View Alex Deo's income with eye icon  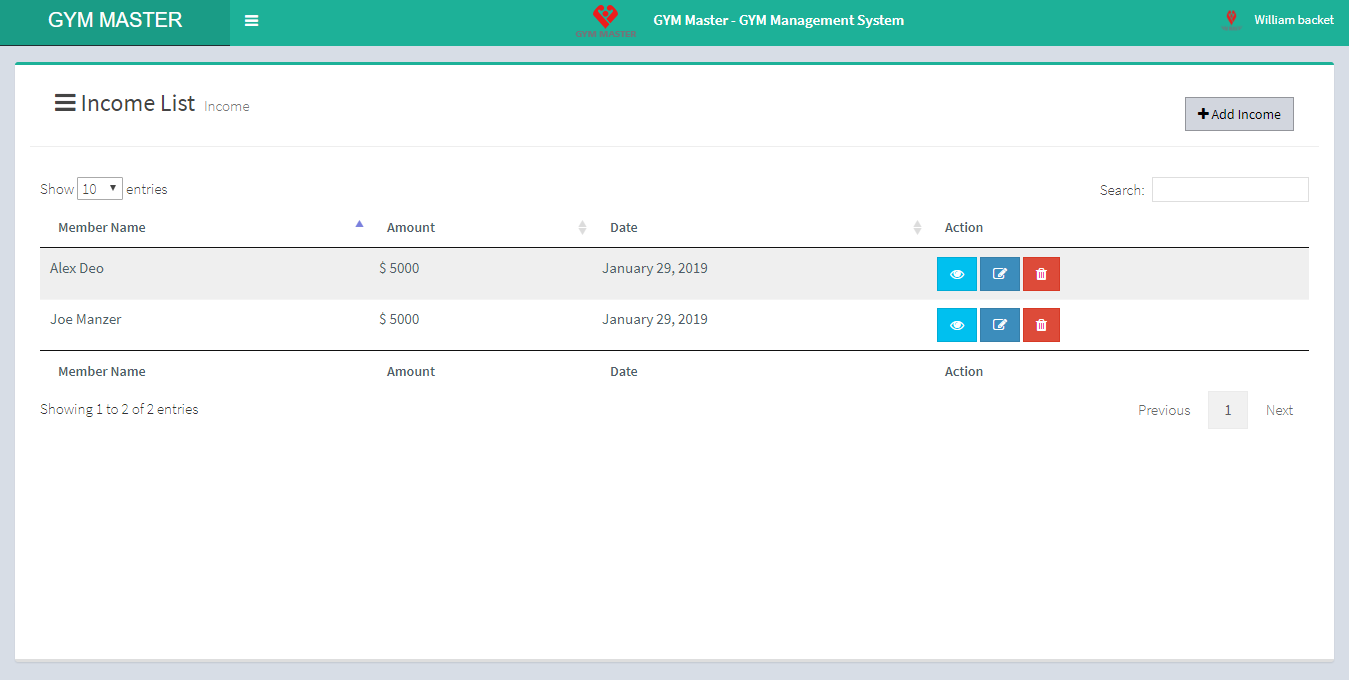pos(956,274)
